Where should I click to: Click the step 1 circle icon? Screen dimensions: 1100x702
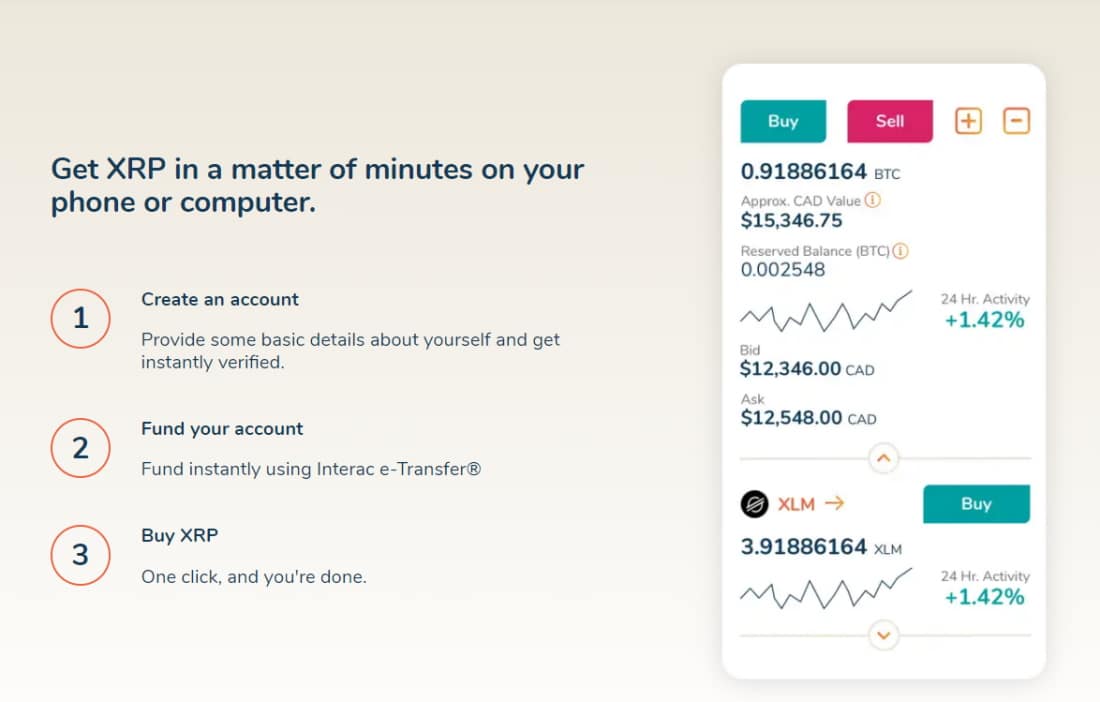[x=81, y=318]
